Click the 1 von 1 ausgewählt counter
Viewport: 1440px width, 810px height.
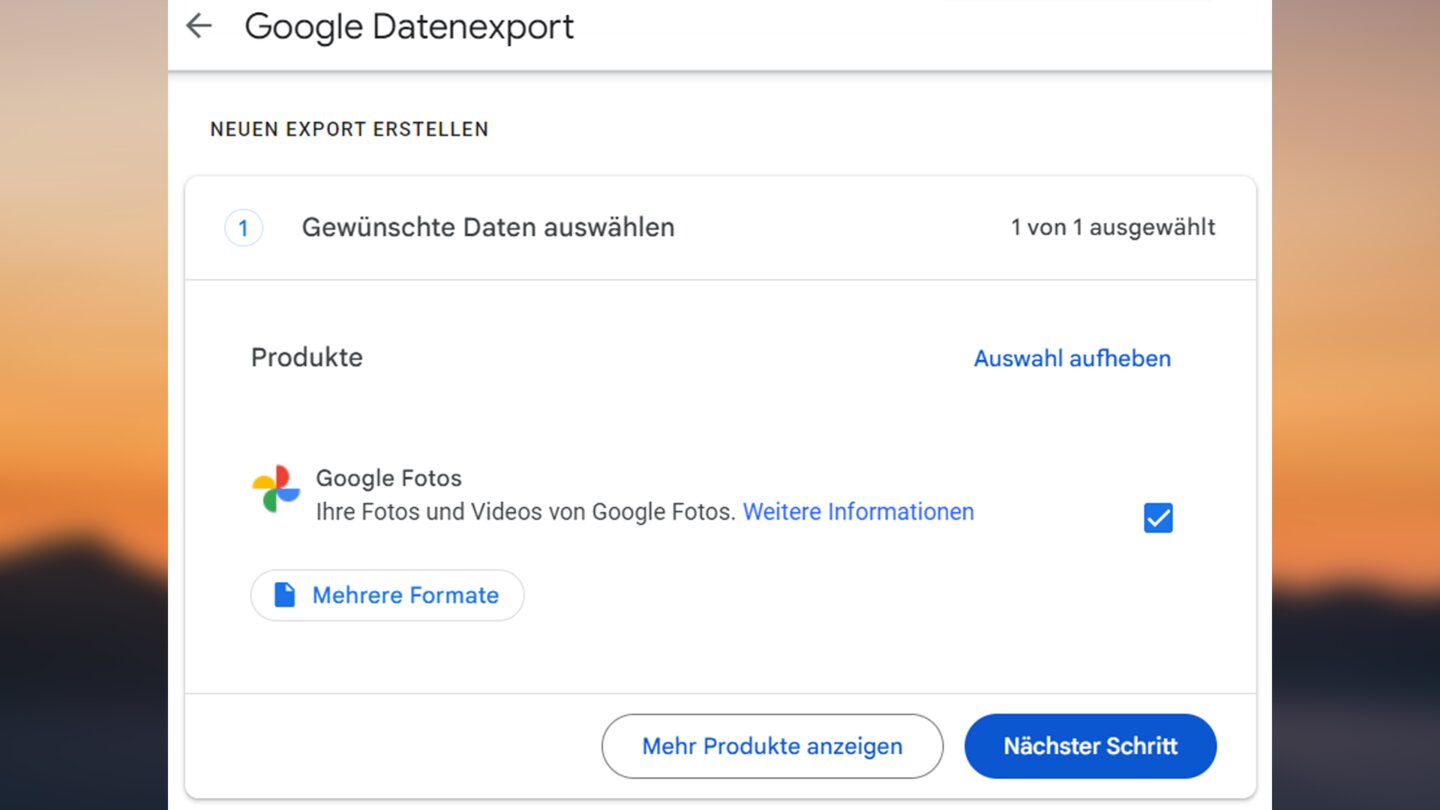[1113, 227]
